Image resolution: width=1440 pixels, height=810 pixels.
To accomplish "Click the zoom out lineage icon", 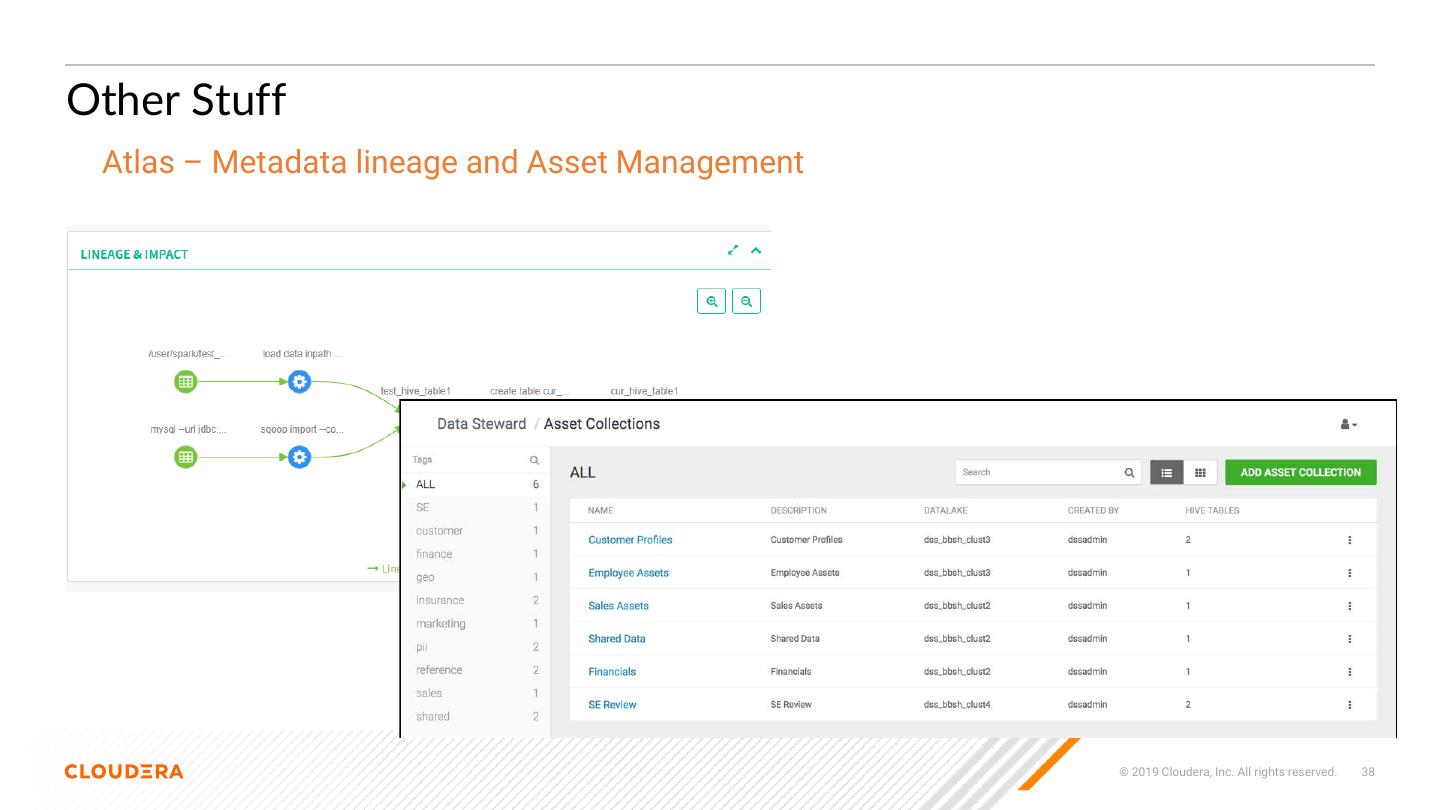I will (746, 301).
